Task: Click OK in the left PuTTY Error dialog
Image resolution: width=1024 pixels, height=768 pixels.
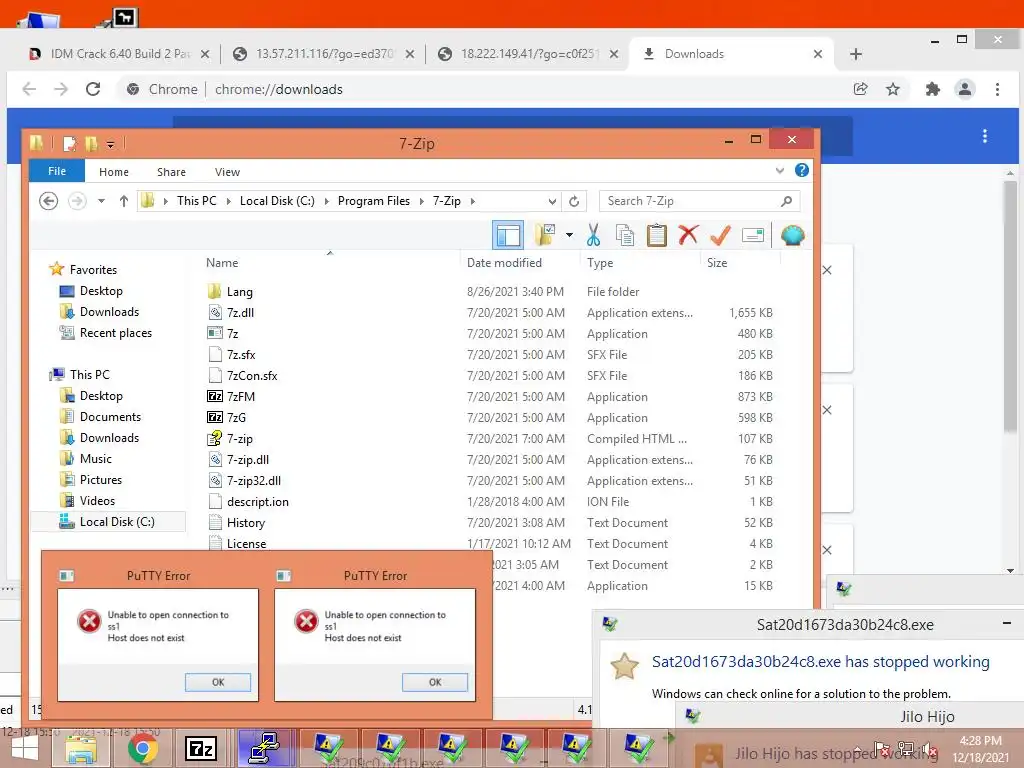Action: pos(218,682)
